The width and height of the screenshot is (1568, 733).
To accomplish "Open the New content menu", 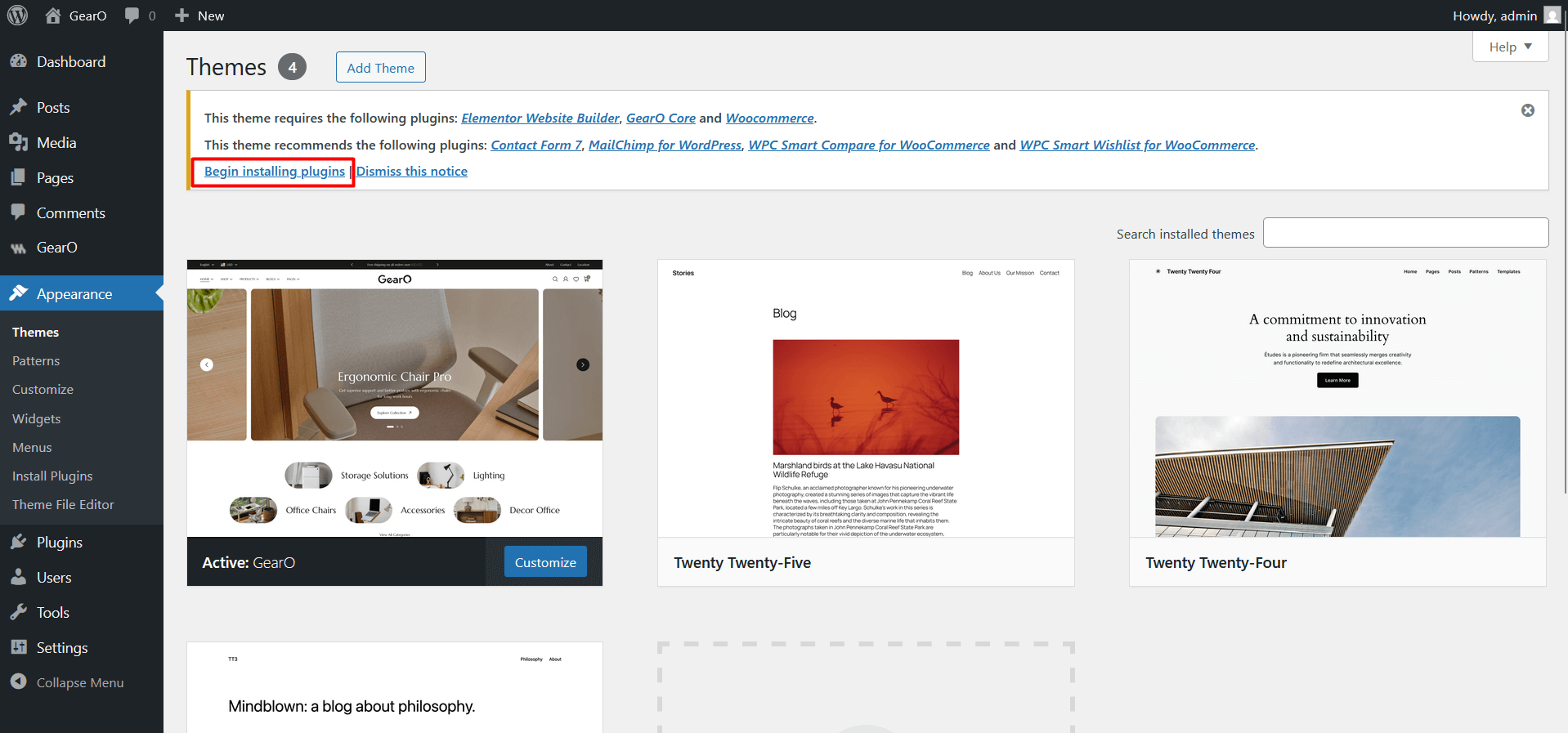I will pyautogui.click(x=199, y=16).
